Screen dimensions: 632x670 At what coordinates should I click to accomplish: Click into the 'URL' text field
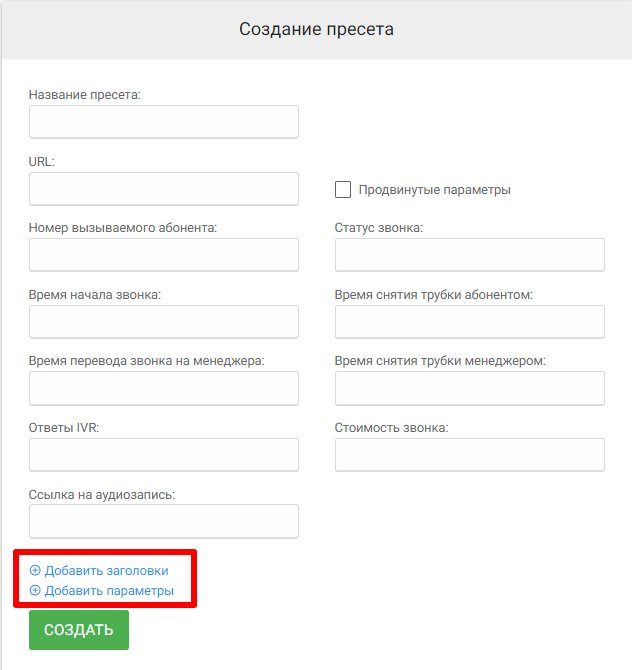point(164,188)
